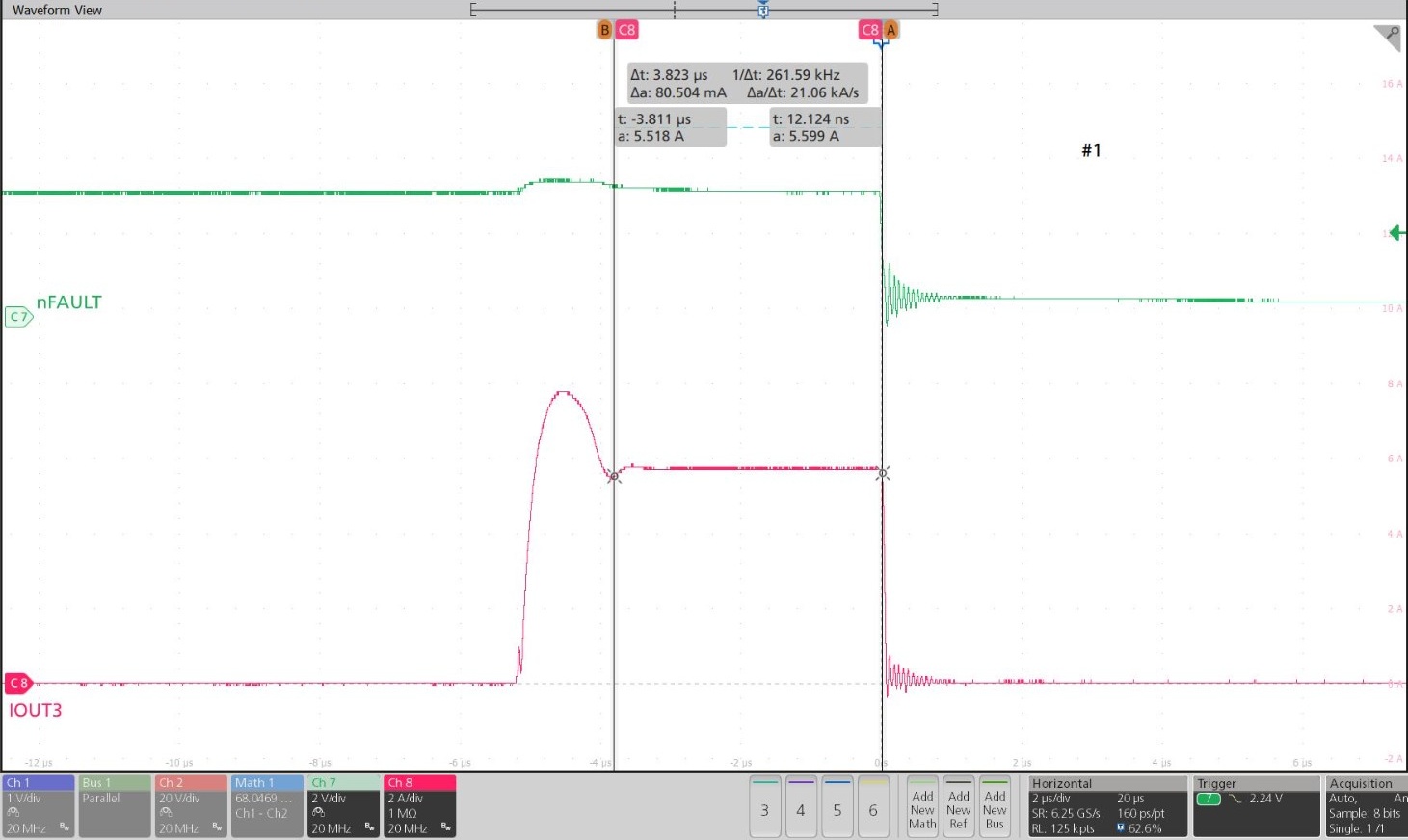The height and width of the screenshot is (840, 1408).
Task: Enable channel 3 display
Action: click(764, 807)
